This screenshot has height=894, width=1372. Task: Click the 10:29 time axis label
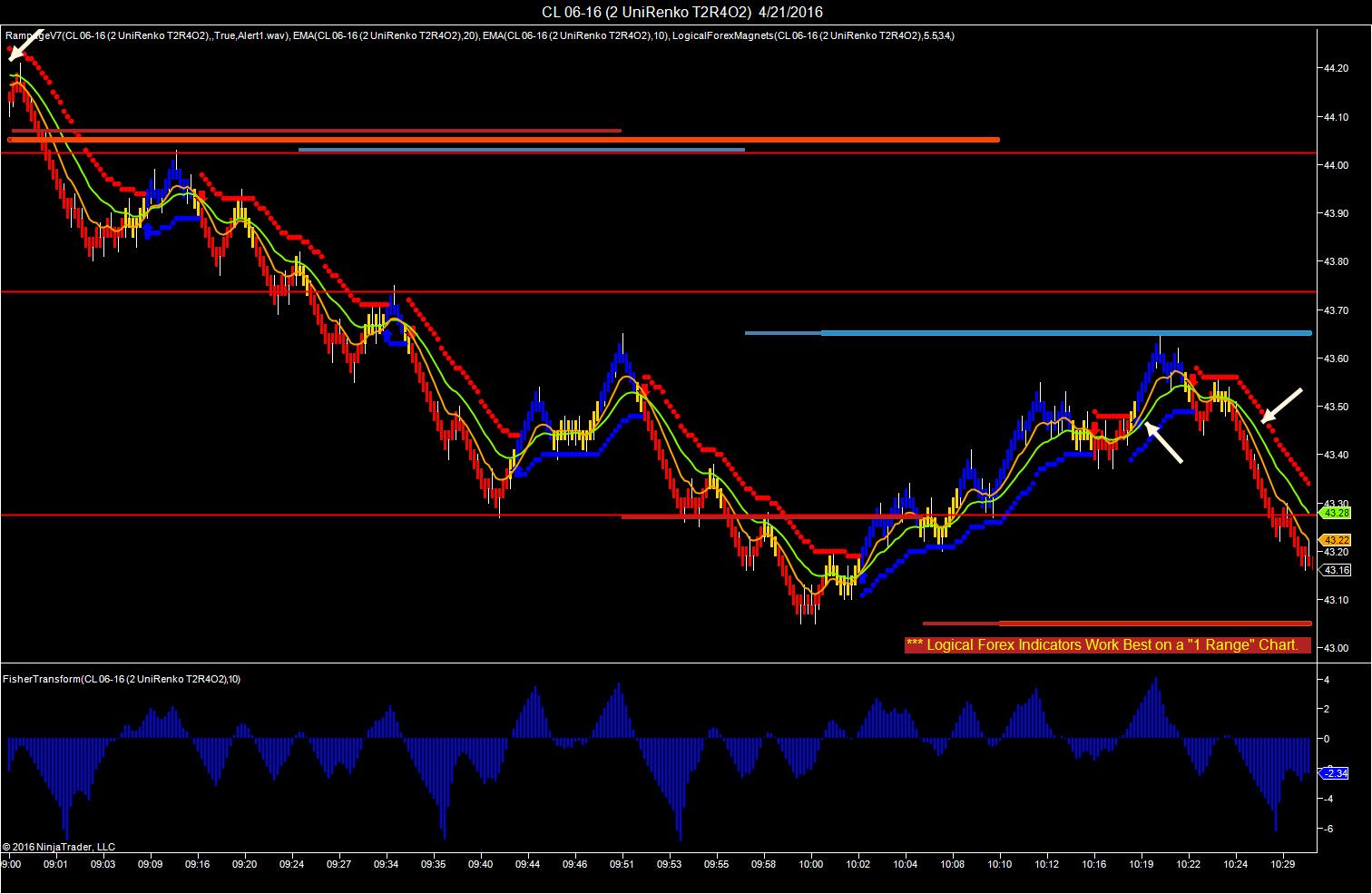pos(1283,865)
